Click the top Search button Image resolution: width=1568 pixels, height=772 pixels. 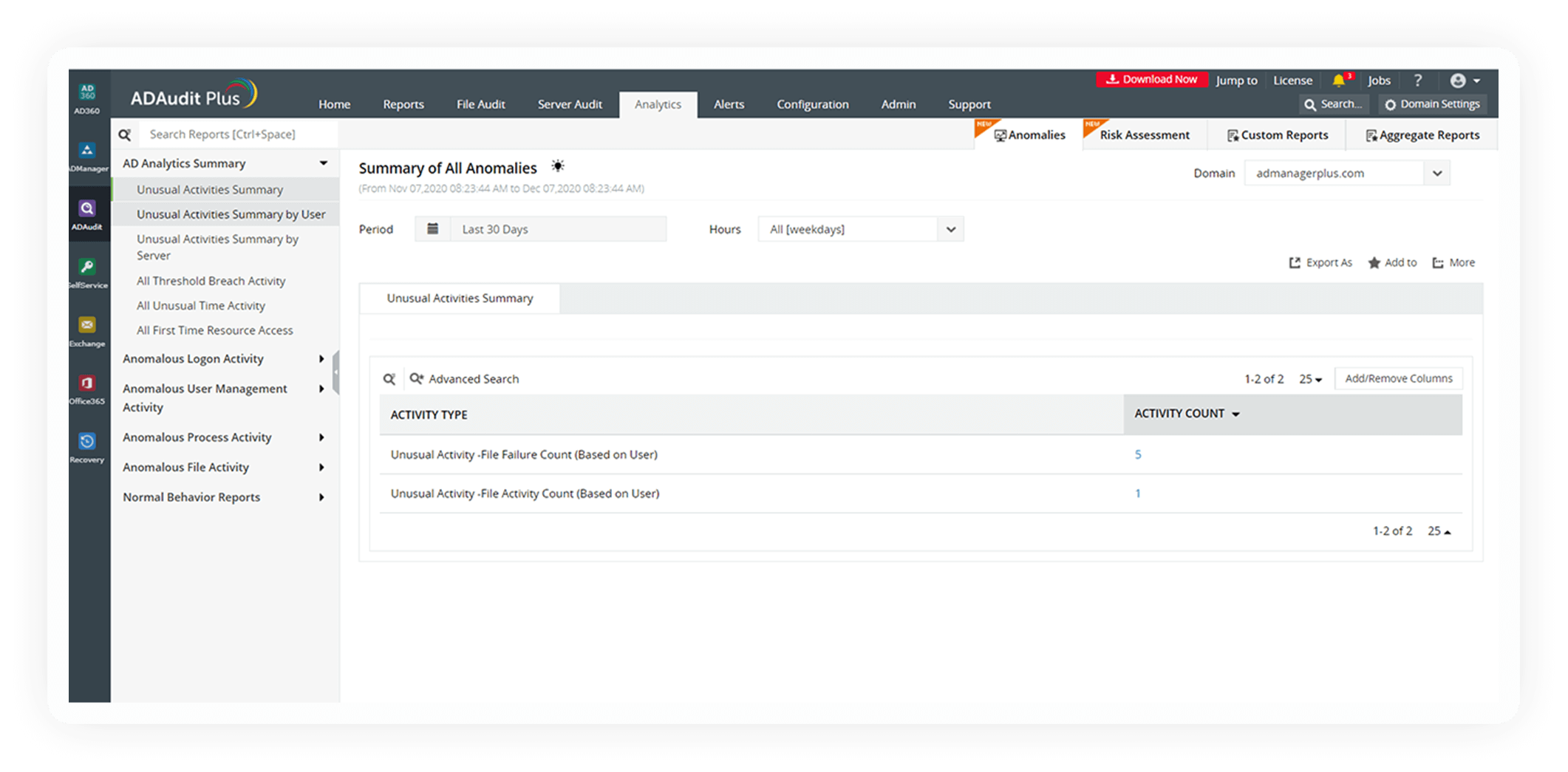point(1334,104)
